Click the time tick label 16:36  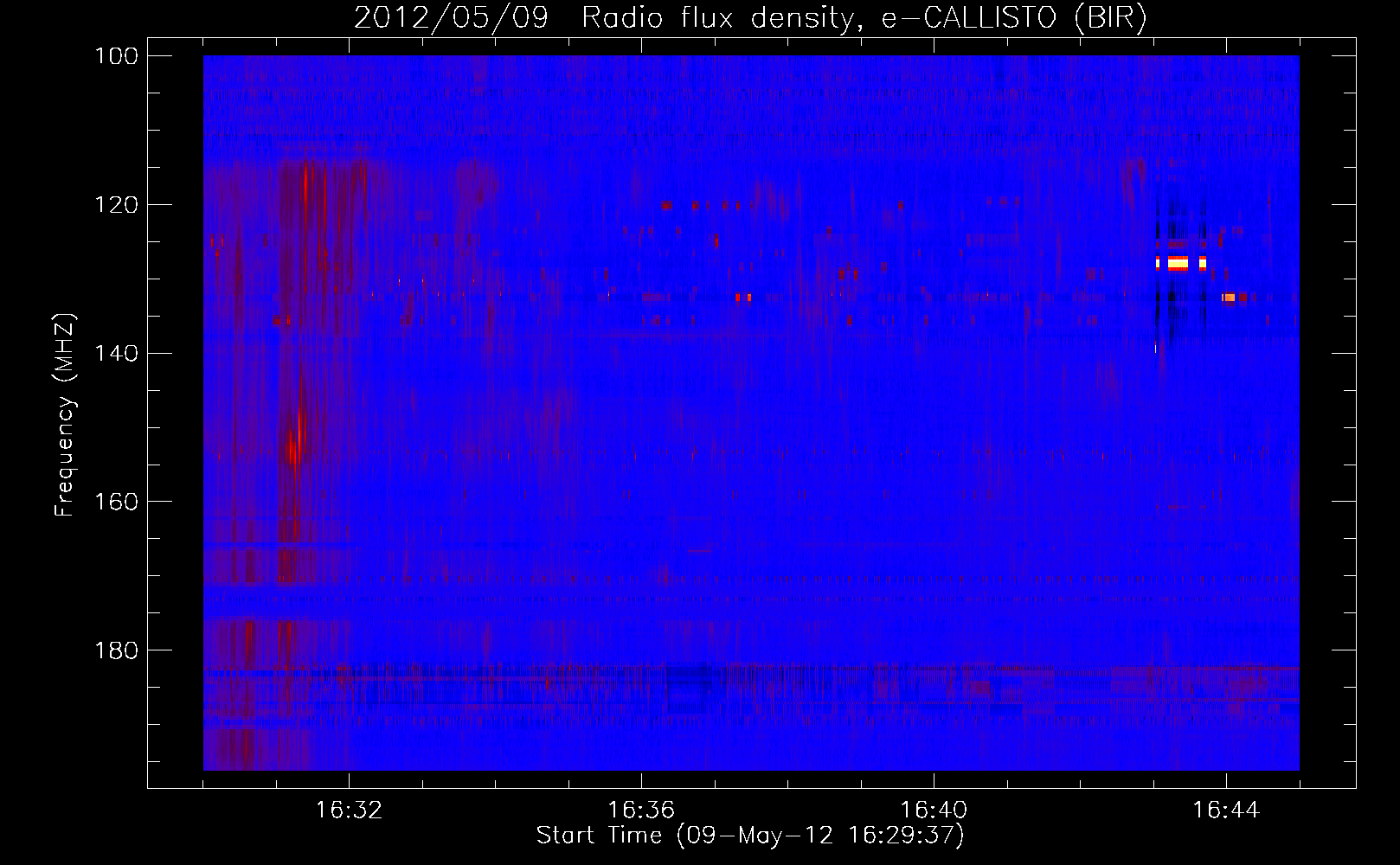pos(641,811)
